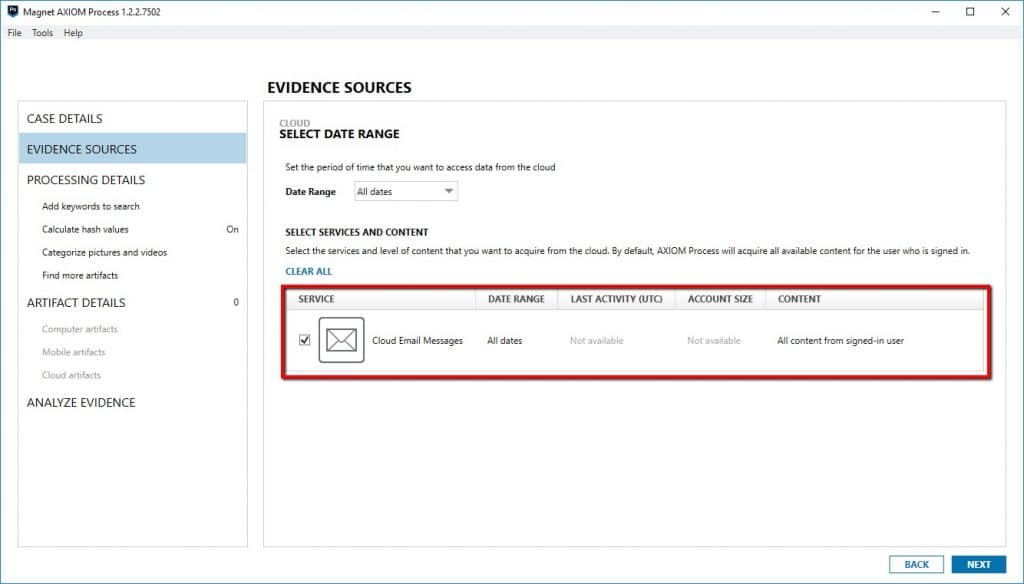Click 'All content from signed-in user' cell
Viewport: 1024px width, 584px height.
(840, 340)
